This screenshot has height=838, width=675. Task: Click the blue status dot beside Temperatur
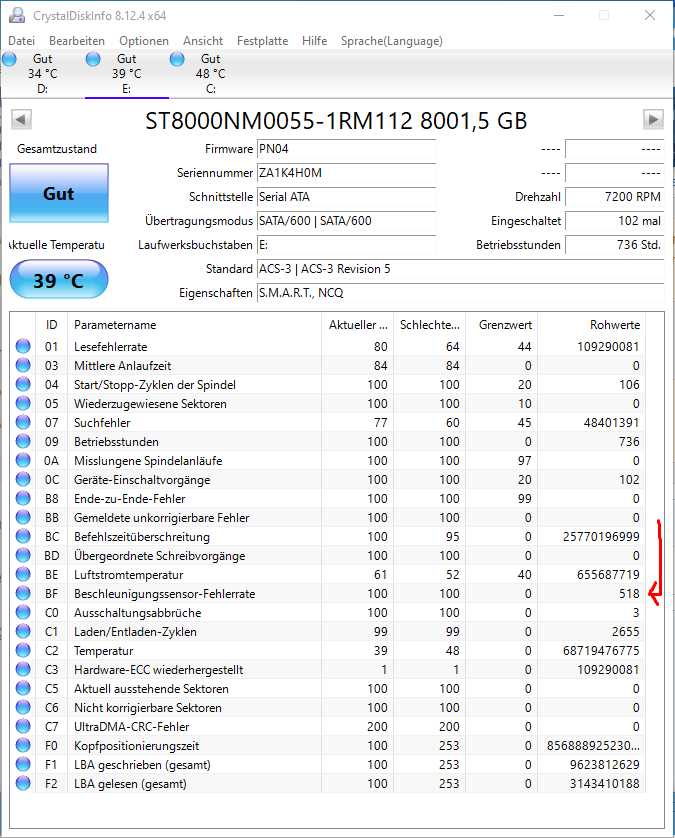point(24,650)
